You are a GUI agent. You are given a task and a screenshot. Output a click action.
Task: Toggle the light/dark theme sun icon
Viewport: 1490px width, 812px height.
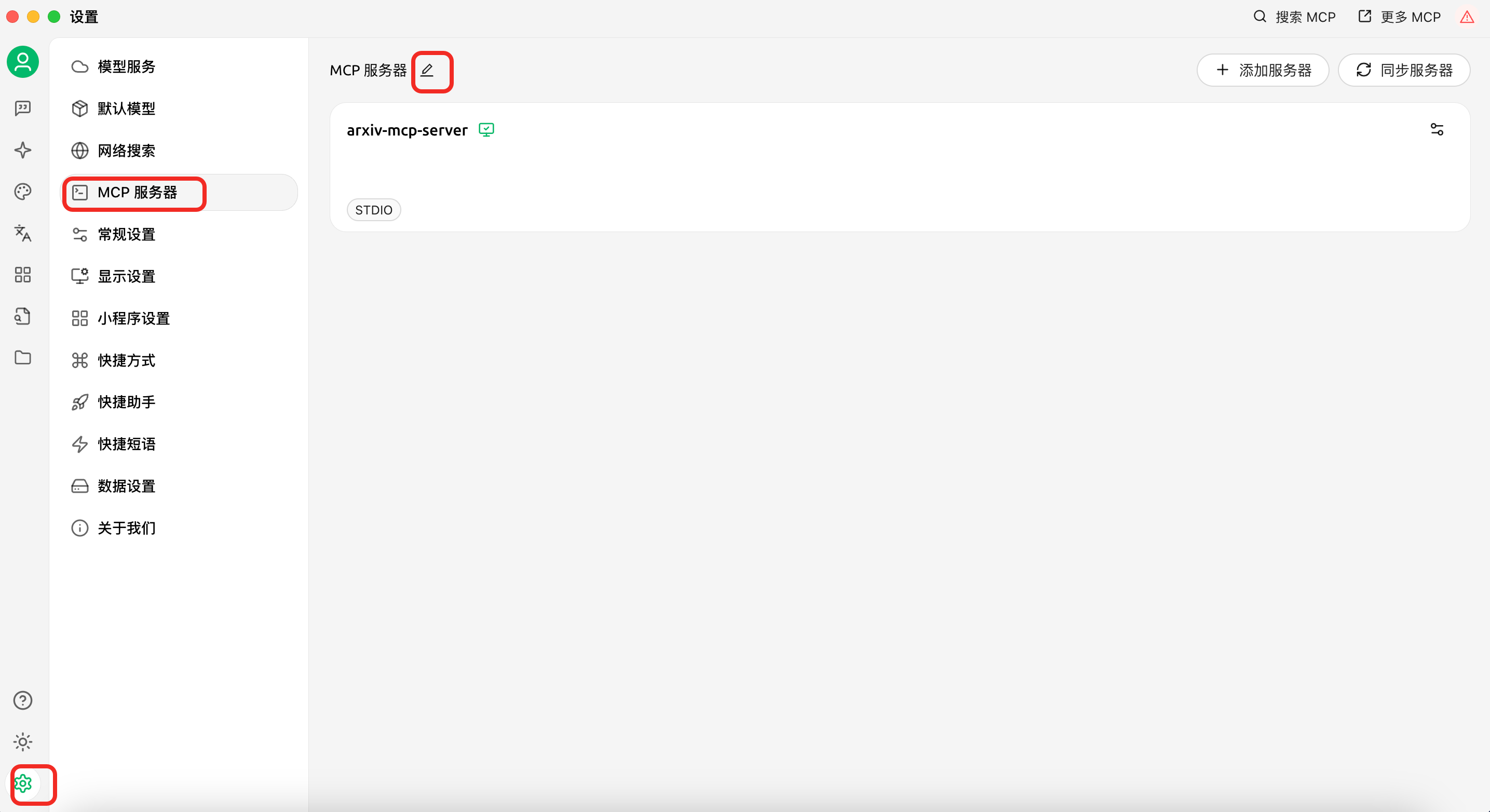pyautogui.click(x=22, y=742)
